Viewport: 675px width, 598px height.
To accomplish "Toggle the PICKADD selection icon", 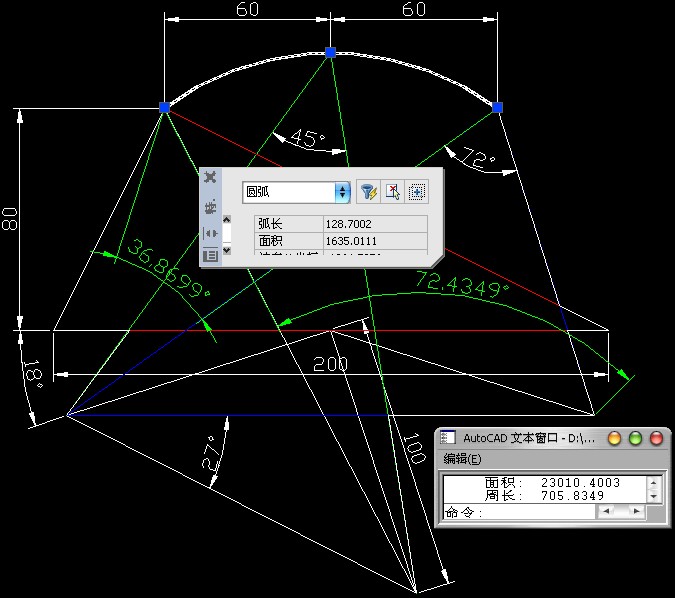I will [417, 192].
